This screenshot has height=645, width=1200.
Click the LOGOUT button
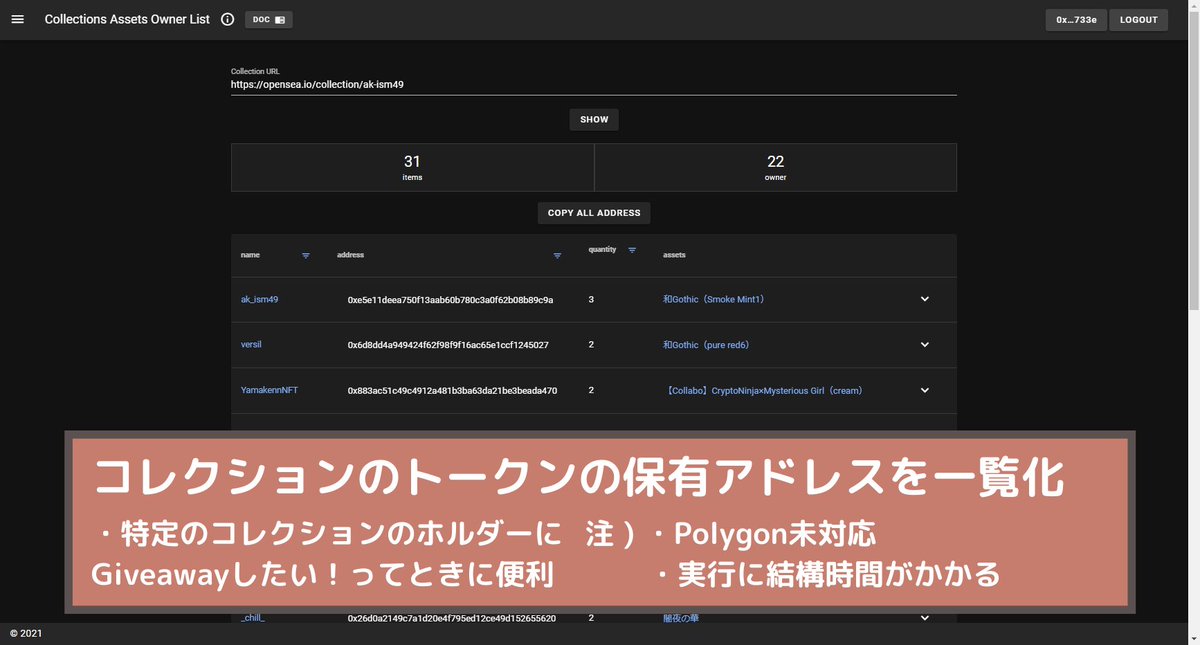(x=1138, y=18)
